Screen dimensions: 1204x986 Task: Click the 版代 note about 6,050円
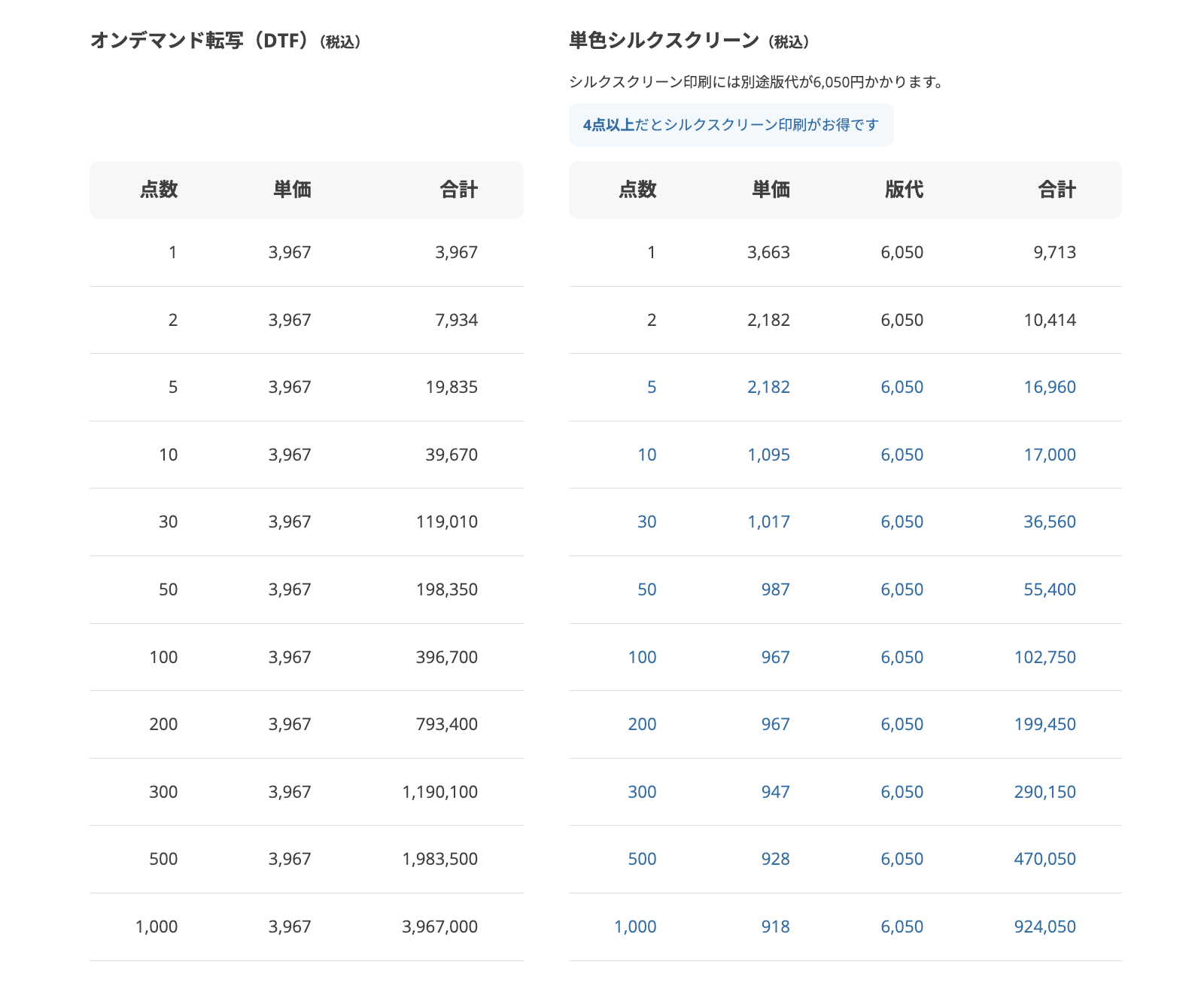(x=756, y=82)
